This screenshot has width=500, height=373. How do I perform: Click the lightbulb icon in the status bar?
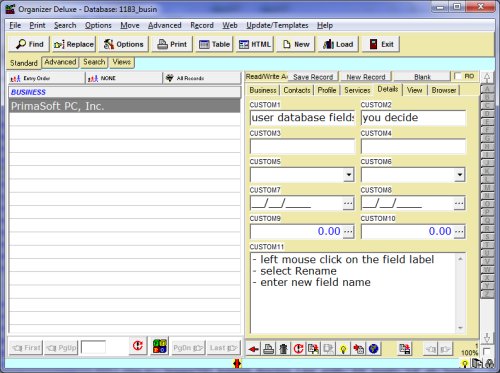(x=465, y=364)
